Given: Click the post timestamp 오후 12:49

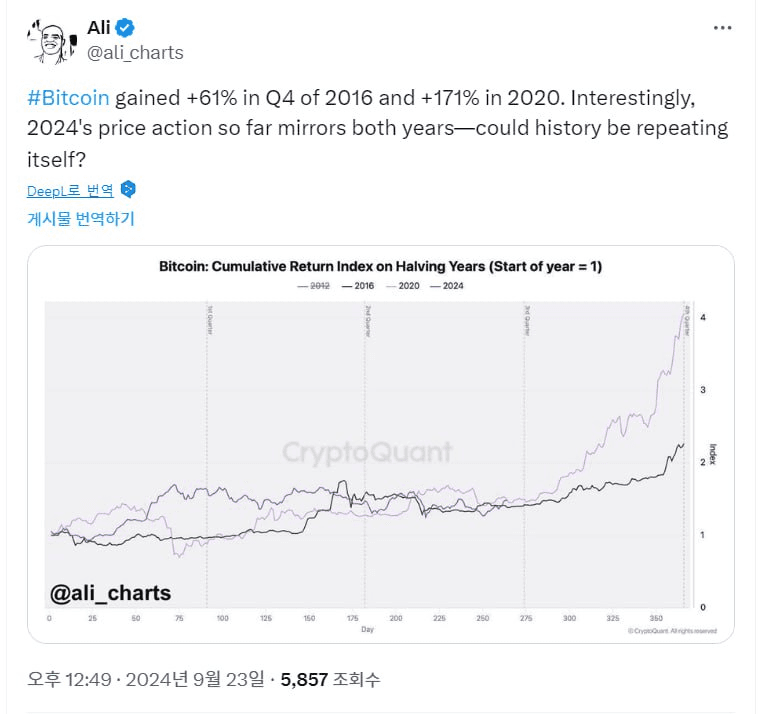Looking at the screenshot, I should (x=69, y=679).
